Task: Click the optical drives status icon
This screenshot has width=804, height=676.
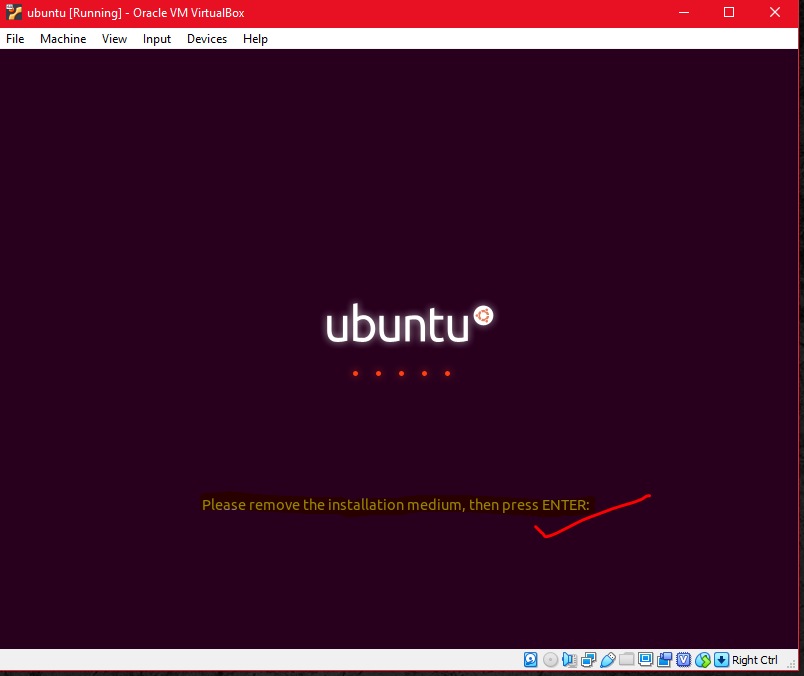Action: coord(550,660)
